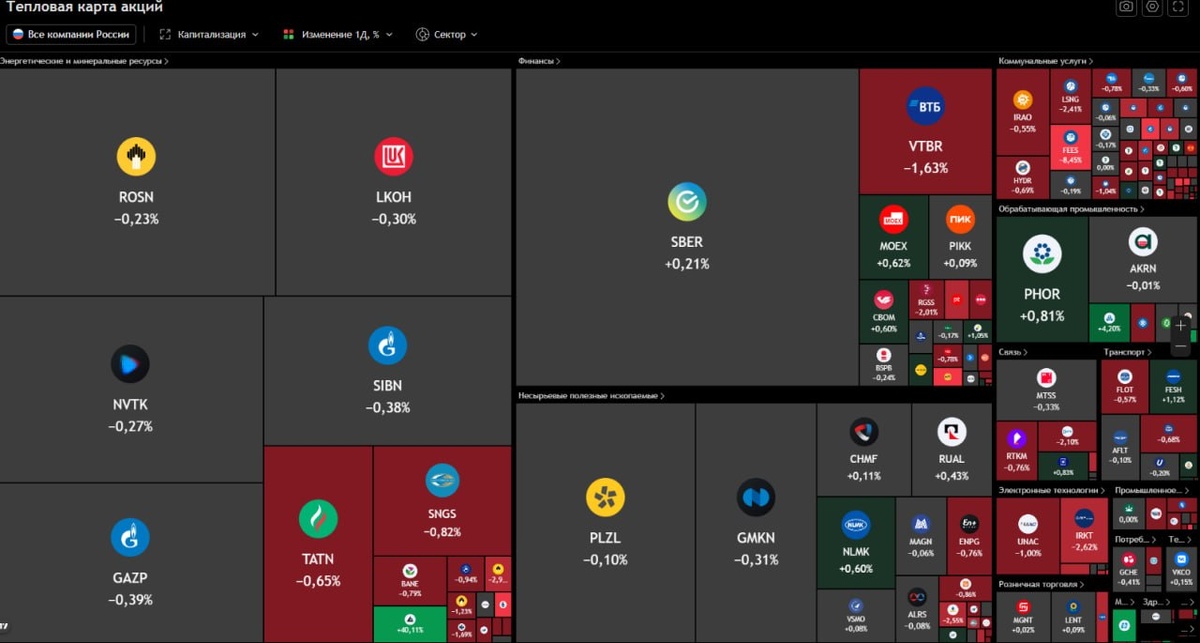Click the Nornickel GMKN logo
The width and height of the screenshot is (1200, 643).
click(756, 497)
